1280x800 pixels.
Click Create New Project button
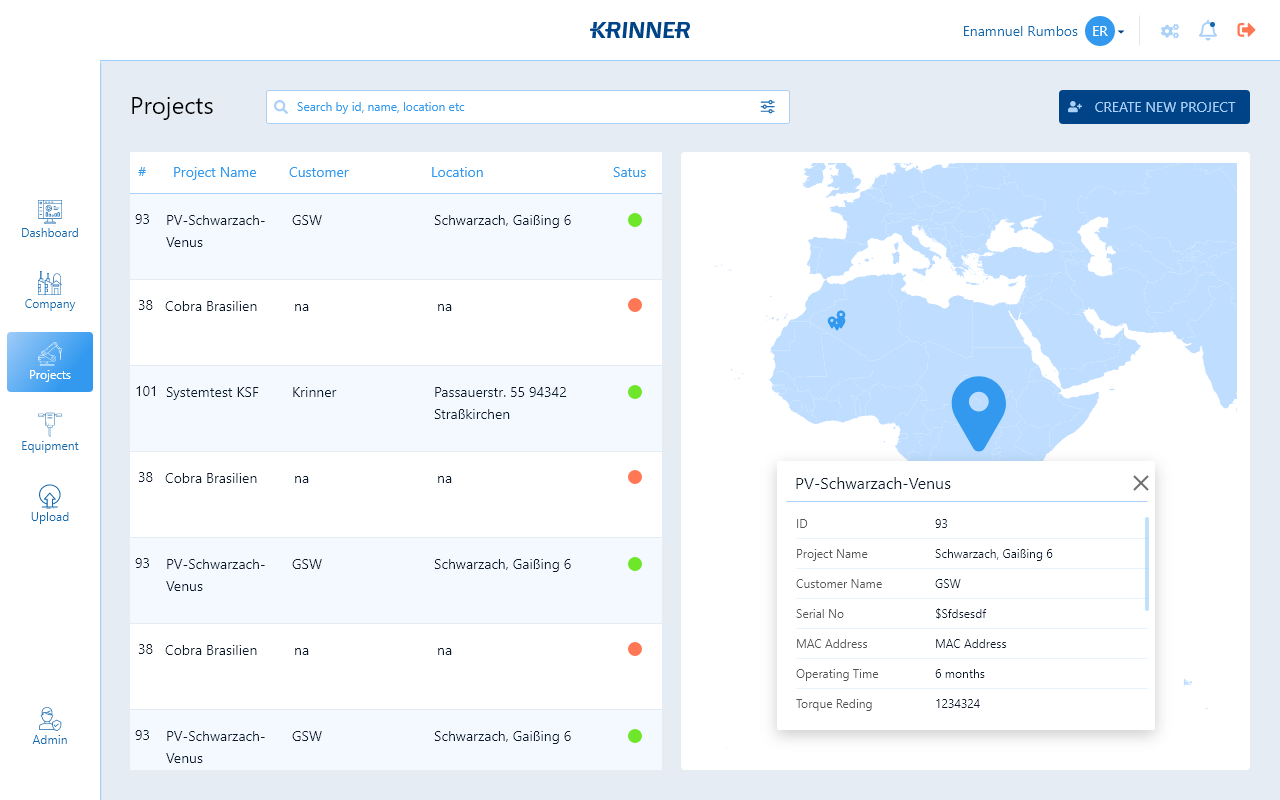(1154, 107)
